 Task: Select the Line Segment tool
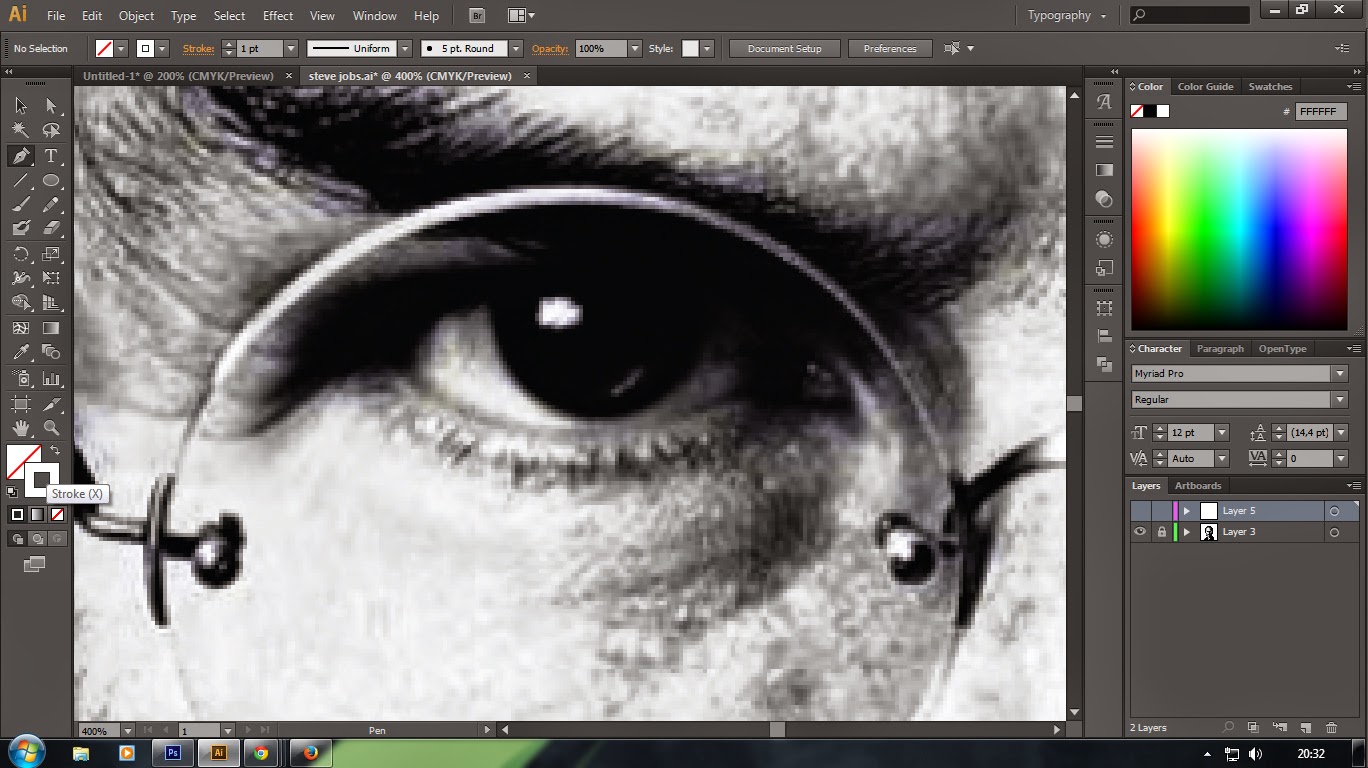click(21, 180)
